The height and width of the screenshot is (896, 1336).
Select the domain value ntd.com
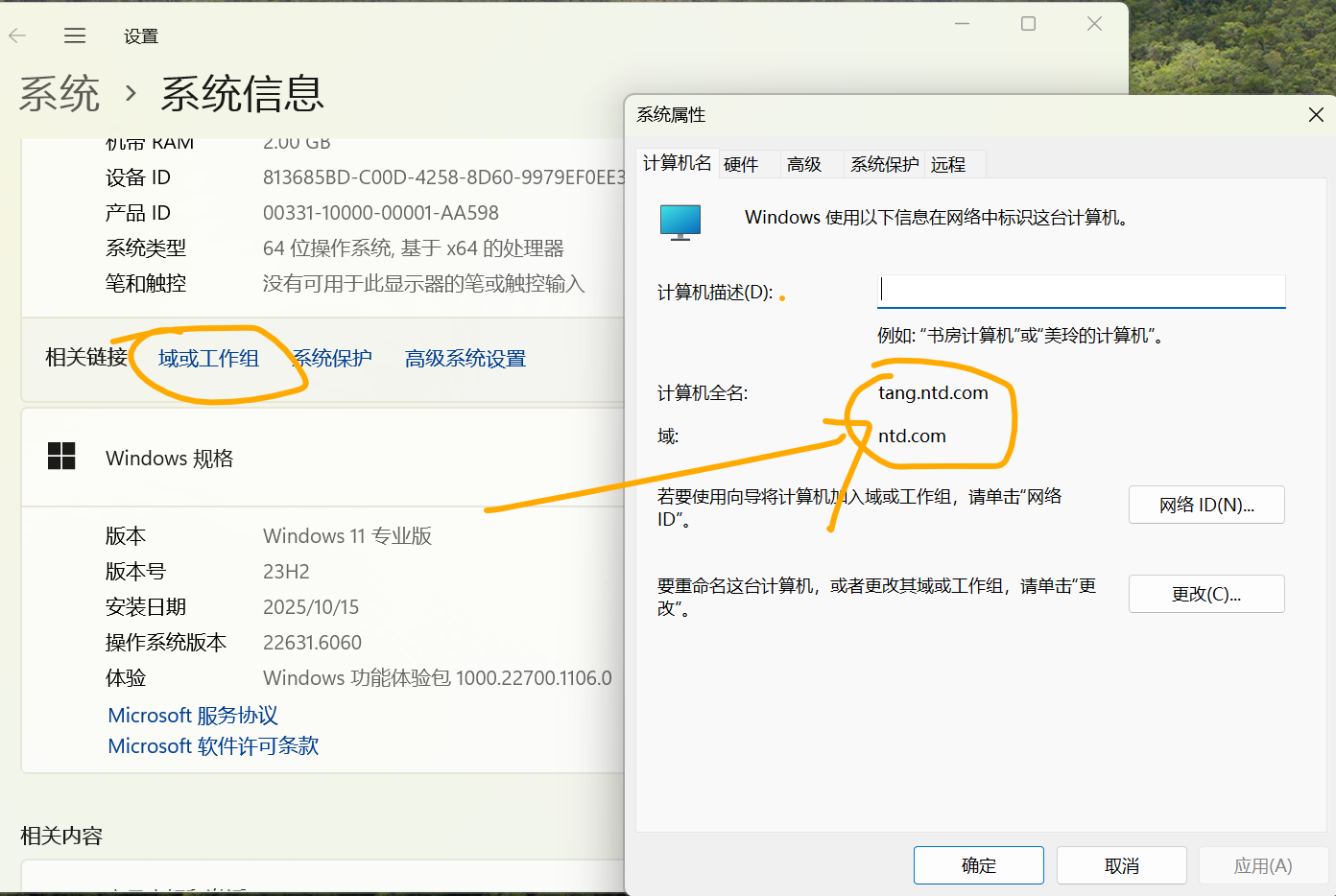tap(912, 436)
